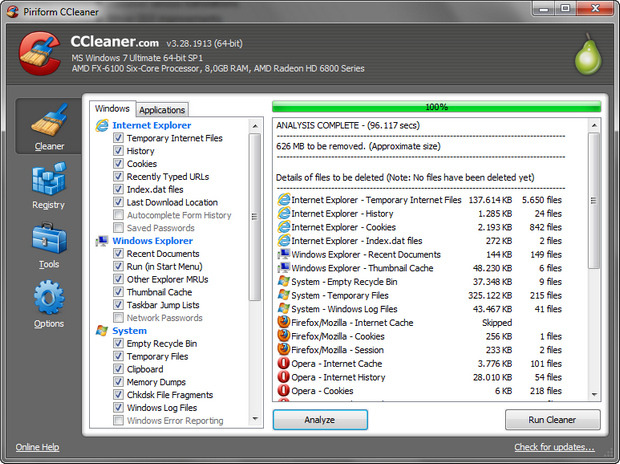Click IE icon beside Internet Explorer - History result

point(284,213)
